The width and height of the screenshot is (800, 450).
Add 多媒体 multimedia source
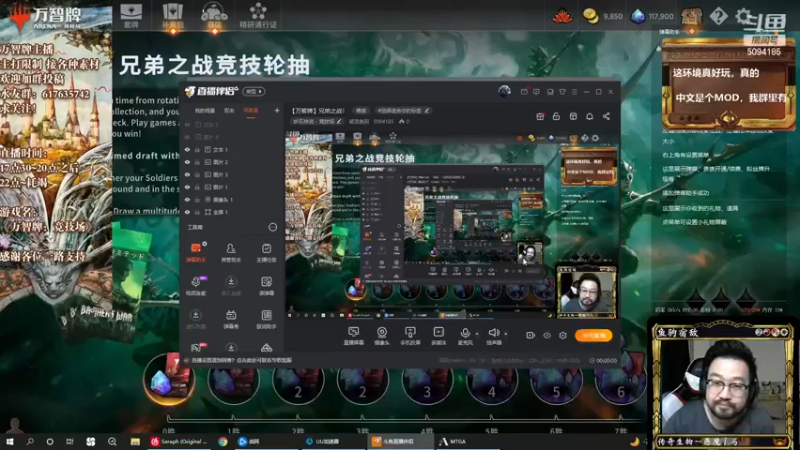438,336
